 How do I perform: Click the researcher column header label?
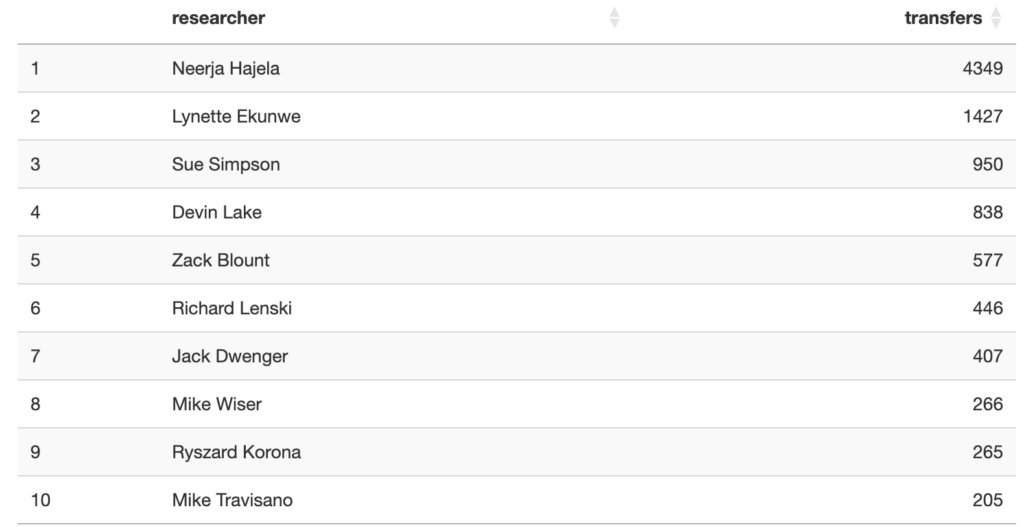pos(218,18)
